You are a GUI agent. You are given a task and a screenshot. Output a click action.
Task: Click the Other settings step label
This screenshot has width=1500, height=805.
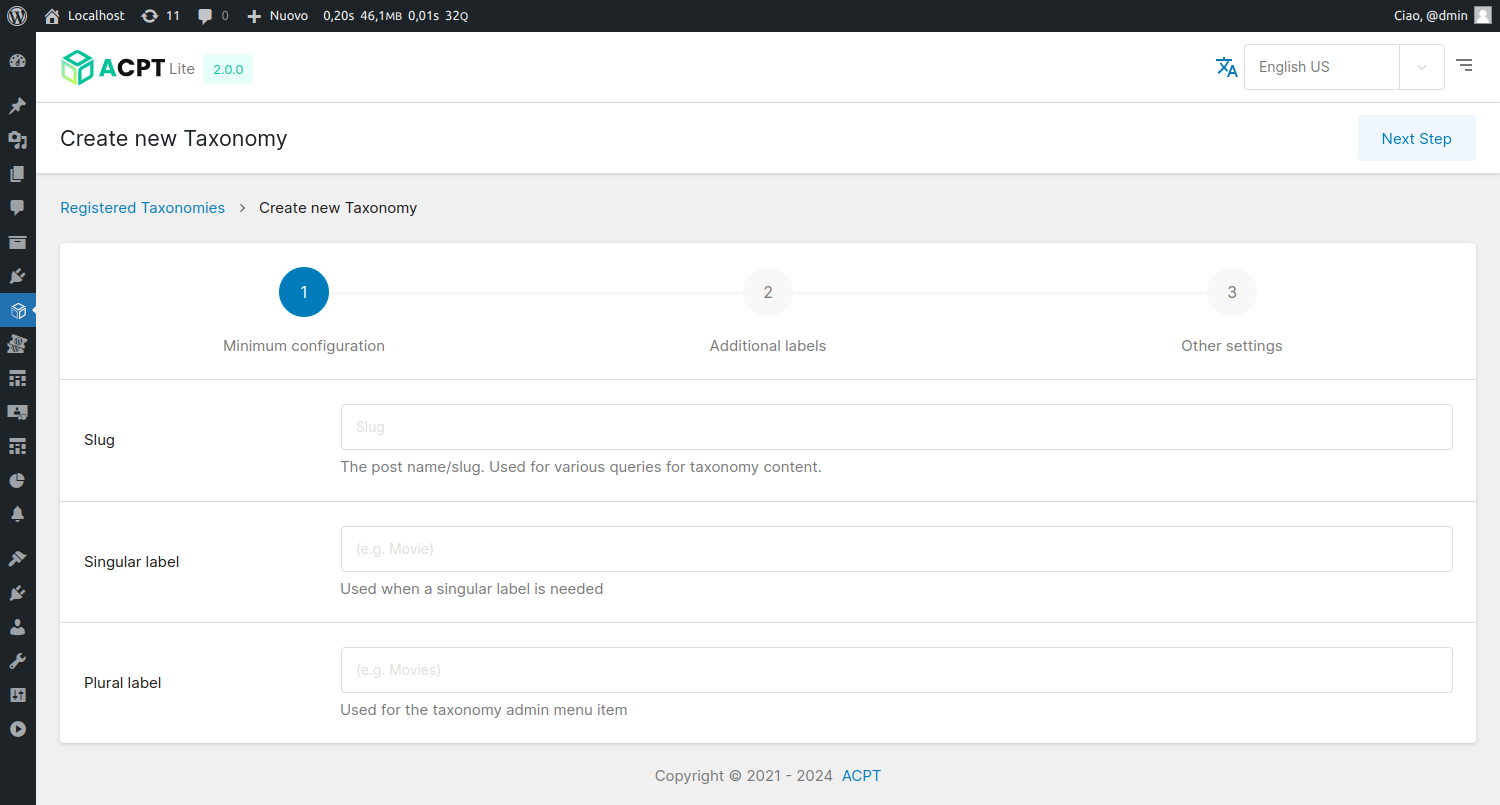point(1232,346)
